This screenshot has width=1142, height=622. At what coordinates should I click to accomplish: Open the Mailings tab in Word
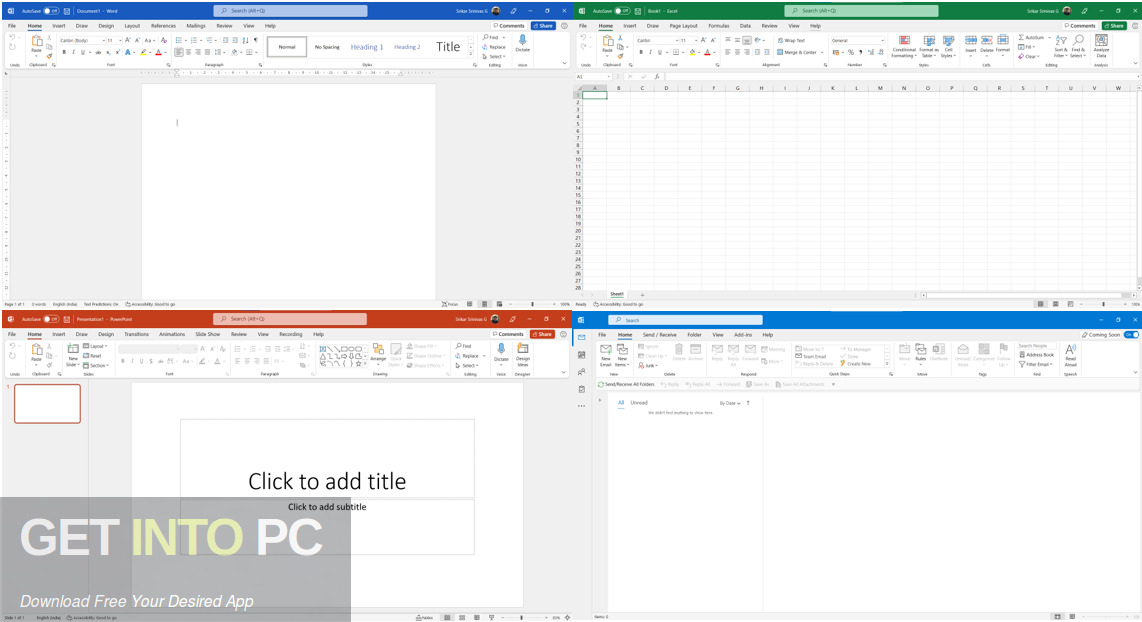click(196, 25)
